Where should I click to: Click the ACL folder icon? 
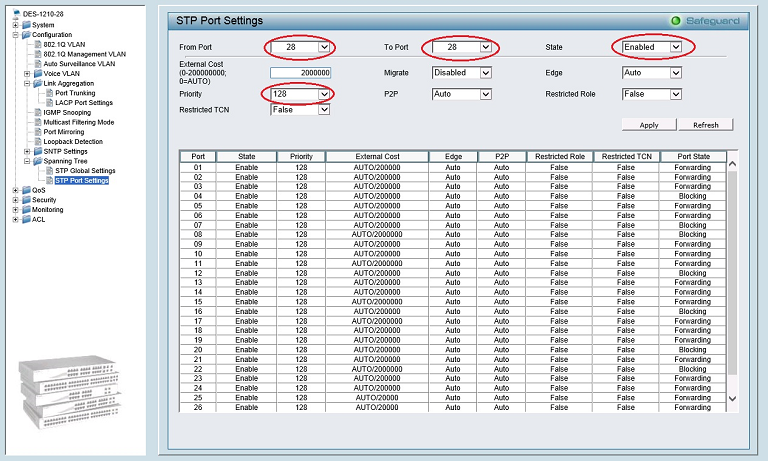point(25,220)
